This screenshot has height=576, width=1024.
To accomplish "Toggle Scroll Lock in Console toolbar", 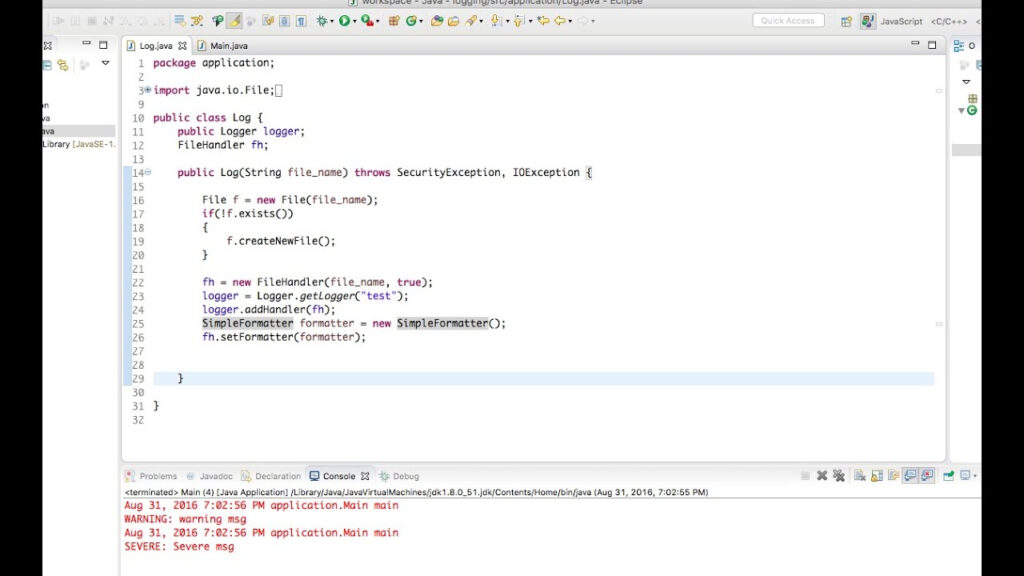I will [x=876, y=475].
